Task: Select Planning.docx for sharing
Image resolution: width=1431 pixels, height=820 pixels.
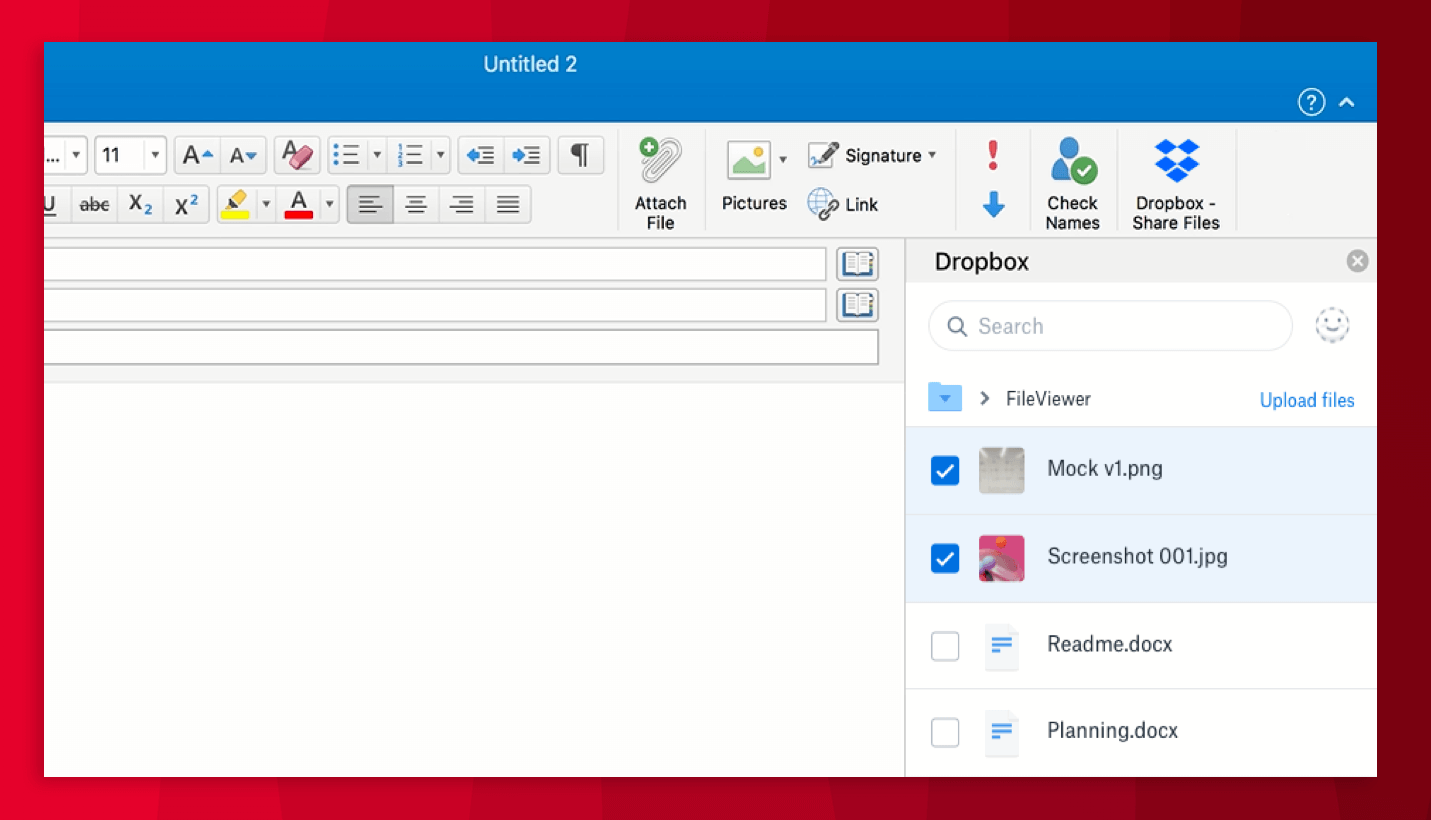Action: point(944,732)
